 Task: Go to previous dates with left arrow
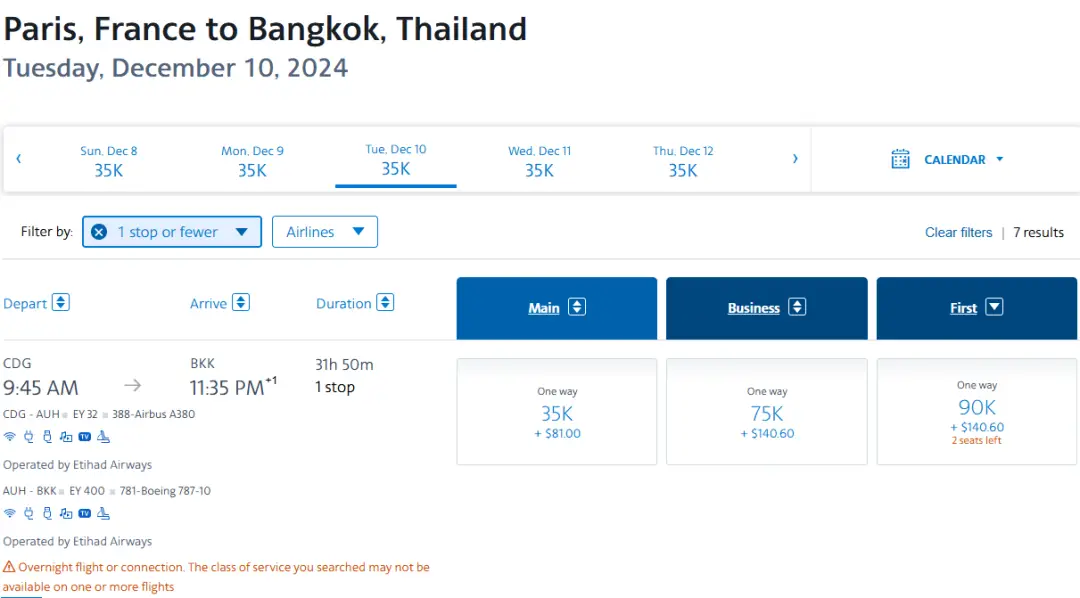(18, 158)
